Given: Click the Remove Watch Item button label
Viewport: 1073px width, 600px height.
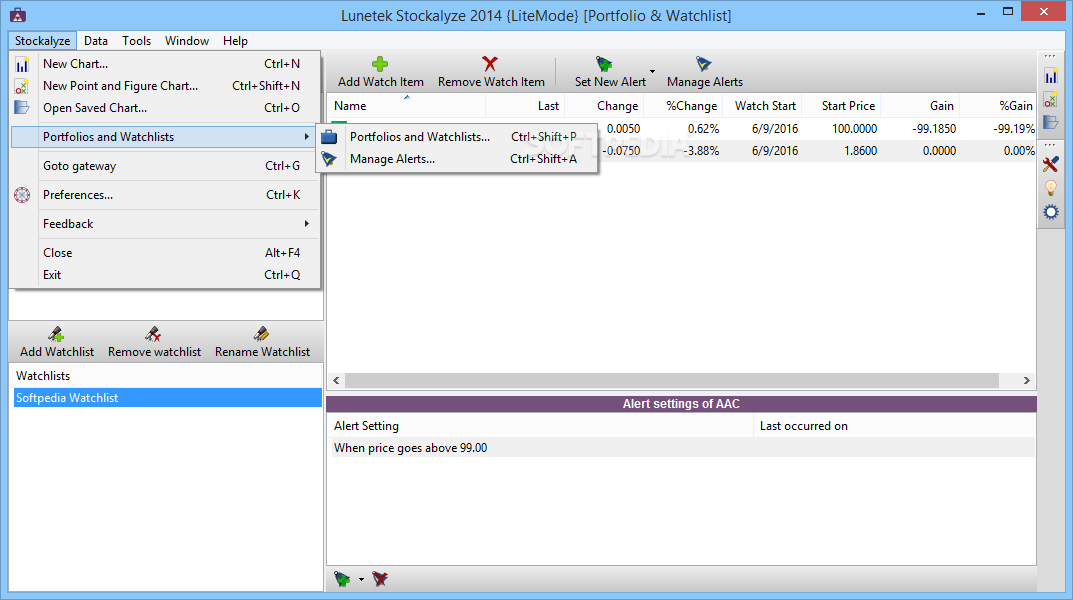Looking at the screenshot, I should tap(491, 81).
